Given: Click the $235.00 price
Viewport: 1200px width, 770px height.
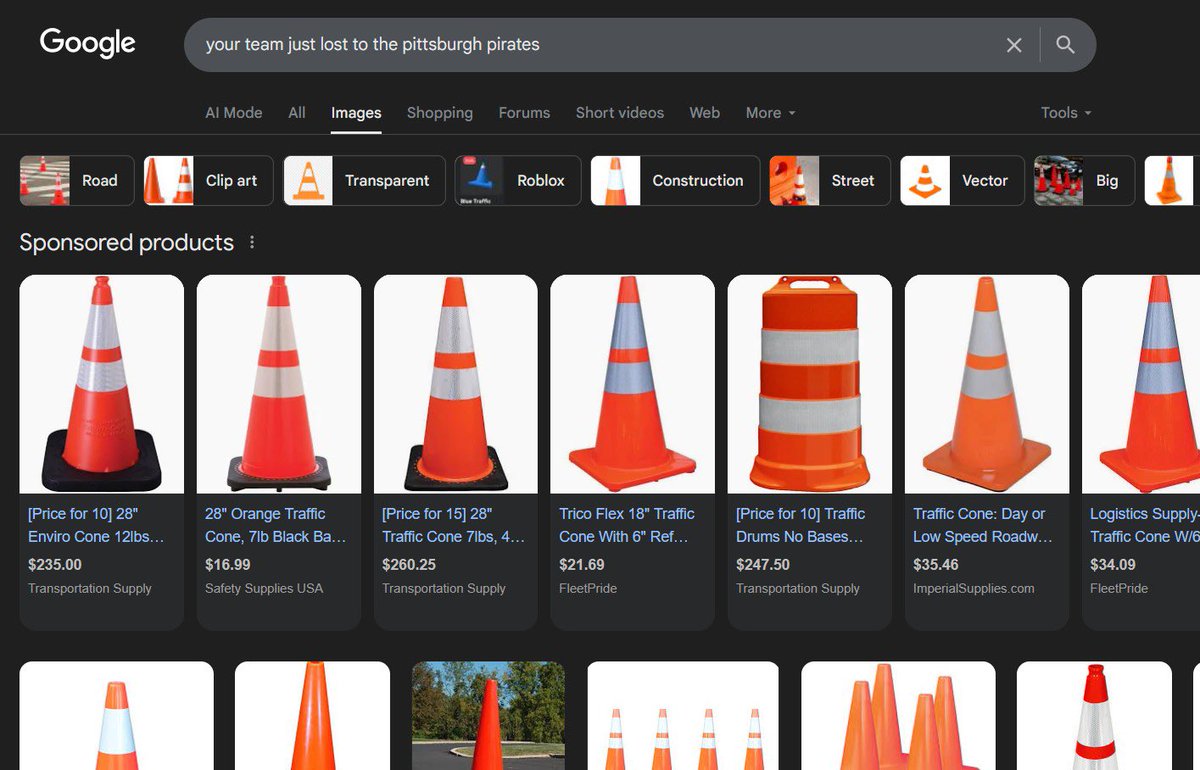Looking at the screenshot, I should point(55,565).
